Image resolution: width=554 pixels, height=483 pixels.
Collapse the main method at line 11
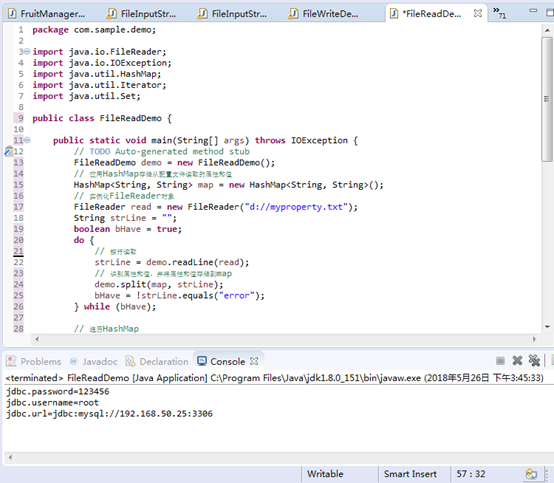pyautogui.click(x=27, y=140)
